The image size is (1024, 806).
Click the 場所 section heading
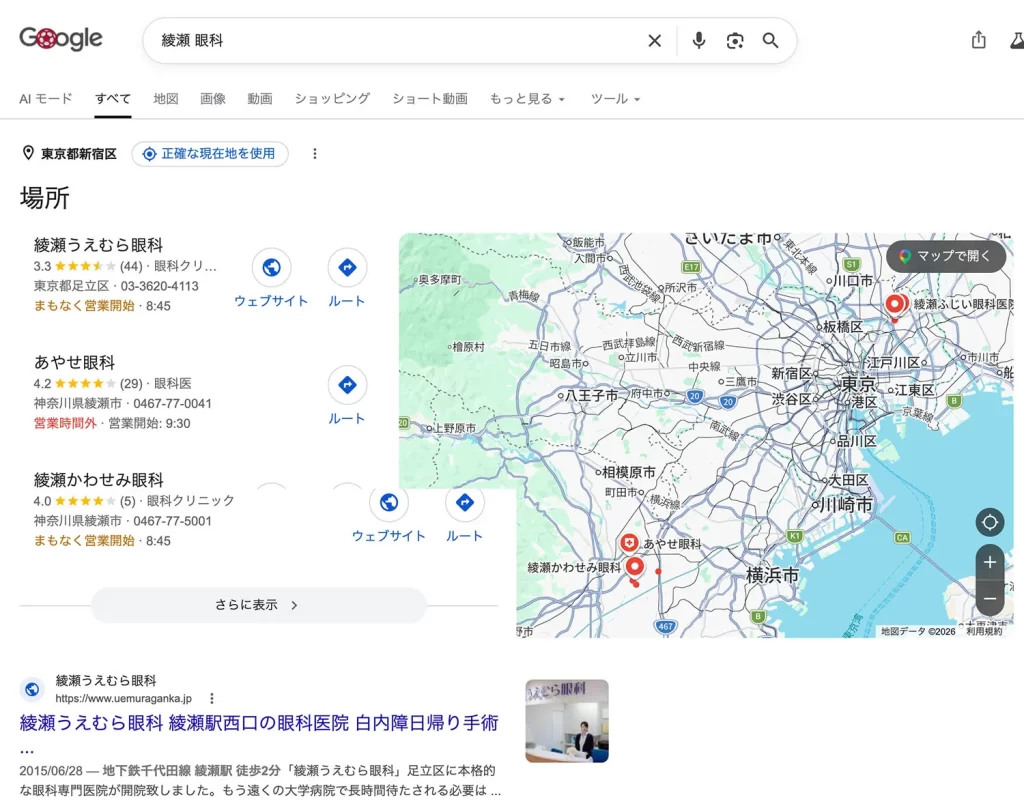click(x=44, y=198)
